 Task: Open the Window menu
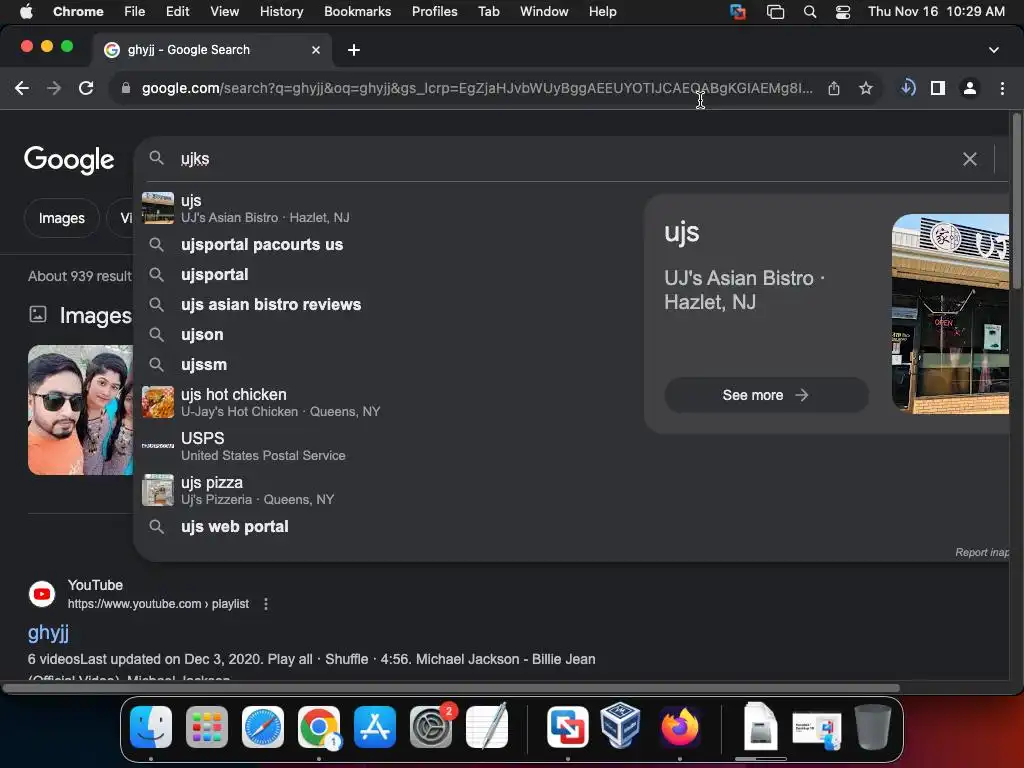544,11
